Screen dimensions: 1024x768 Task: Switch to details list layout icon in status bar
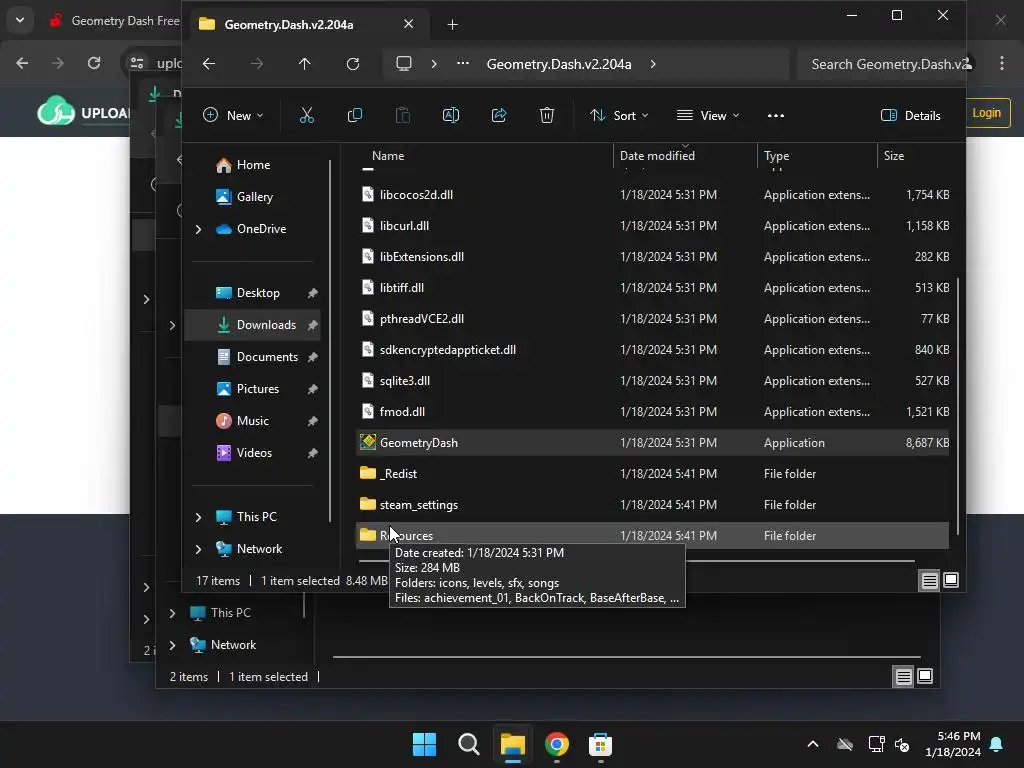tap(929, 580)
